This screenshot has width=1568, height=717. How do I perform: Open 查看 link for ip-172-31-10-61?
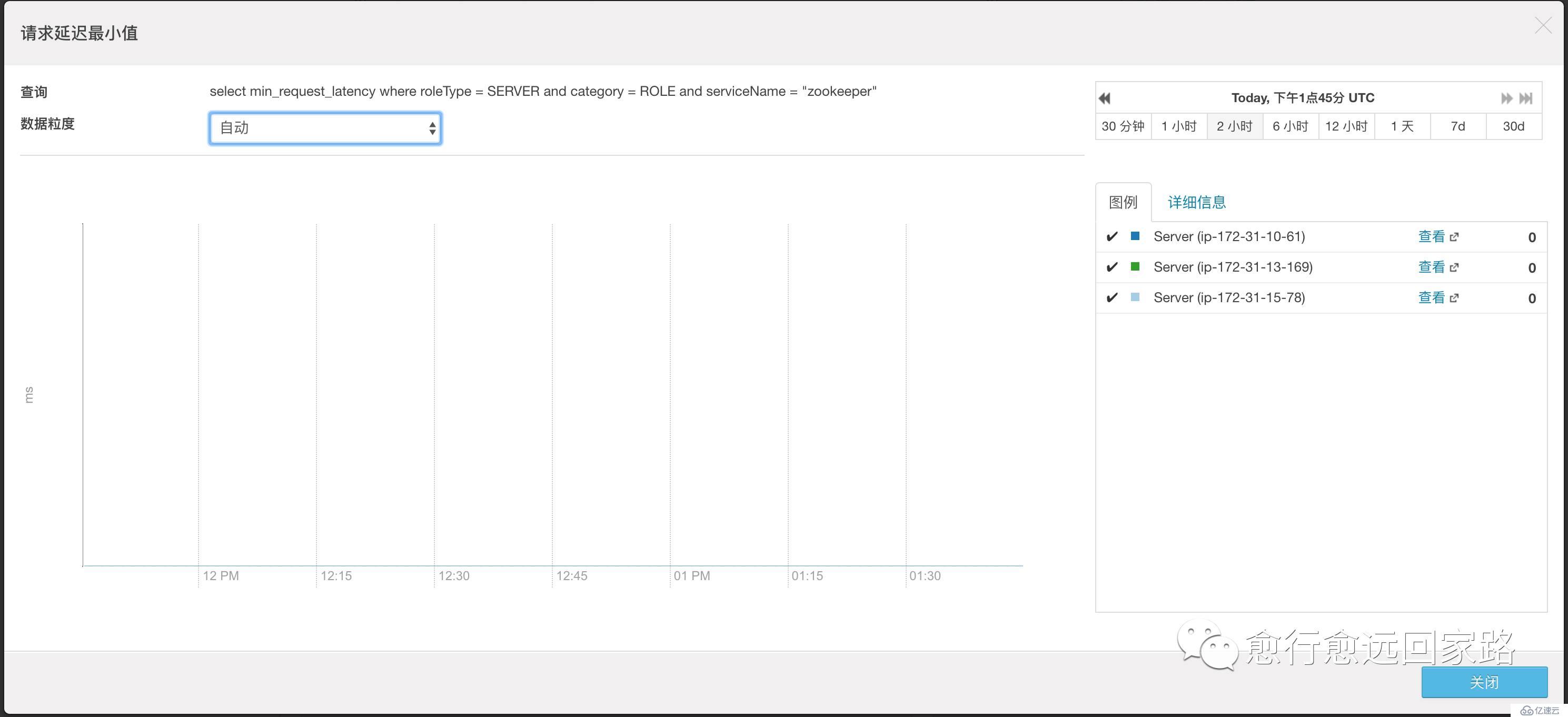pyautogui.click(x=1431, y=237)
